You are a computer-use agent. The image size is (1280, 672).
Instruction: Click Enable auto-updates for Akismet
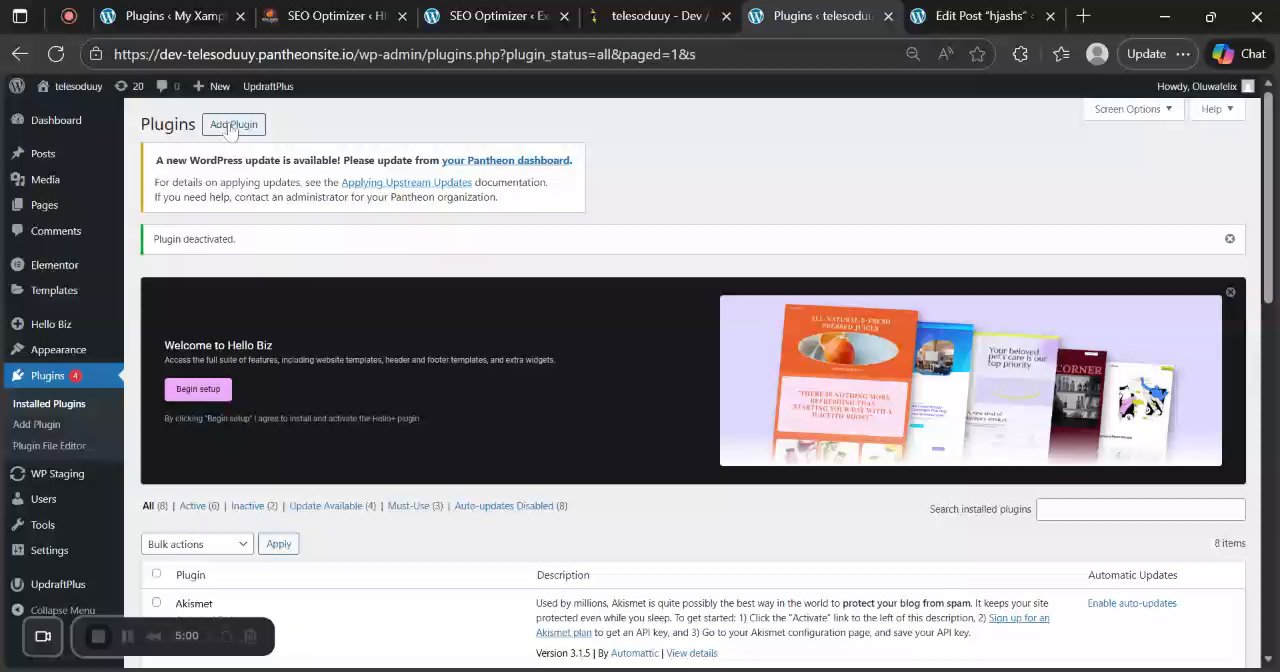coord(1132,603)
